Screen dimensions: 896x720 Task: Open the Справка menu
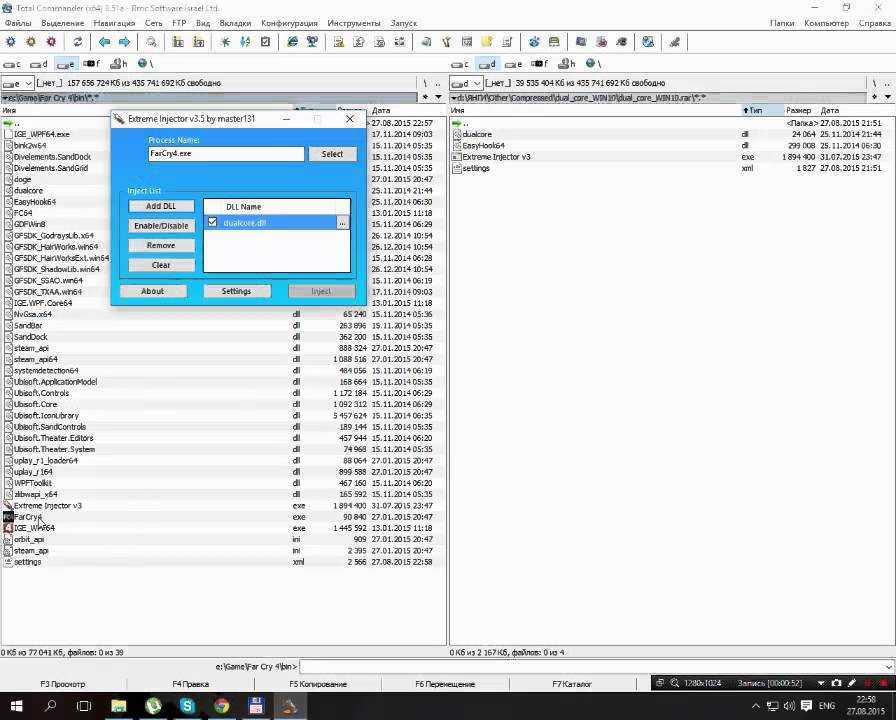(875, 23)
